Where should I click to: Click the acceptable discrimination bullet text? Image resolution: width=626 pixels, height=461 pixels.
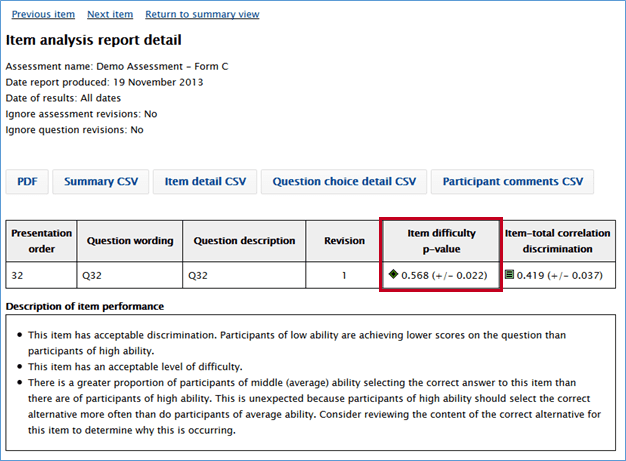tap(297, 343)
